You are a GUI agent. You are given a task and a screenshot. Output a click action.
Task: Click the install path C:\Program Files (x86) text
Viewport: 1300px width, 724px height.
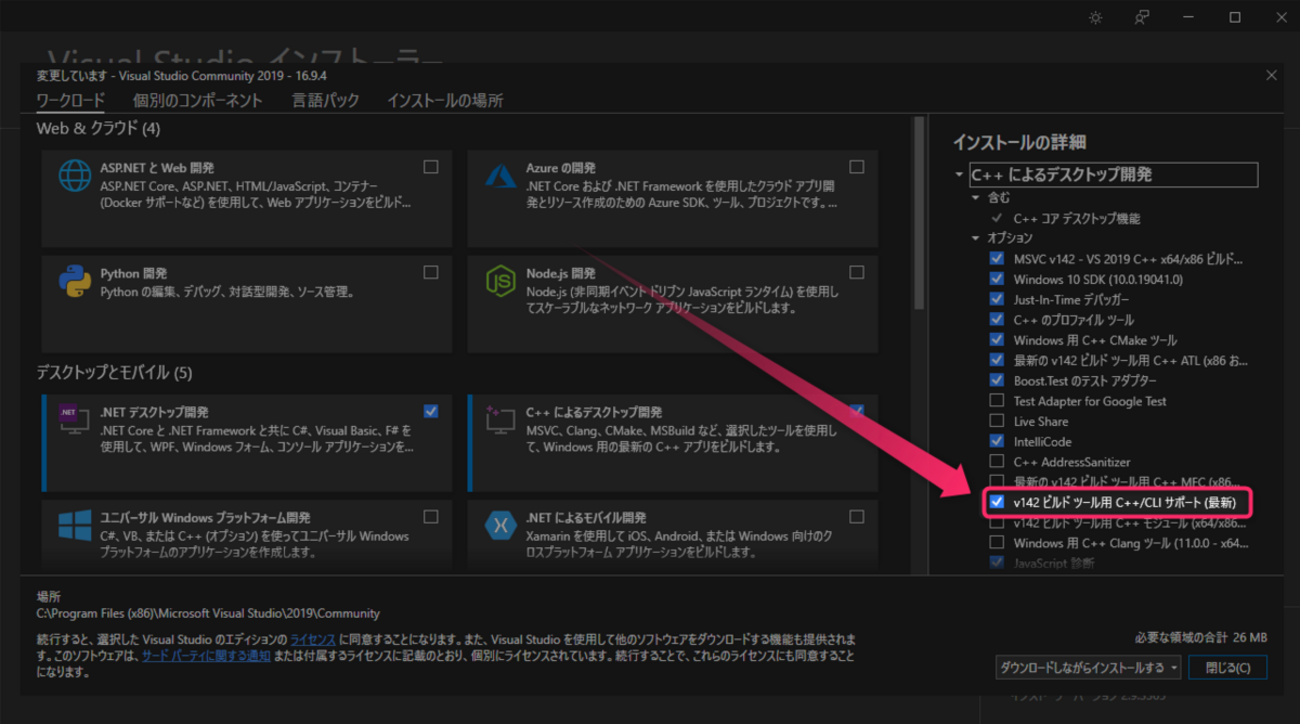[208, 613]
